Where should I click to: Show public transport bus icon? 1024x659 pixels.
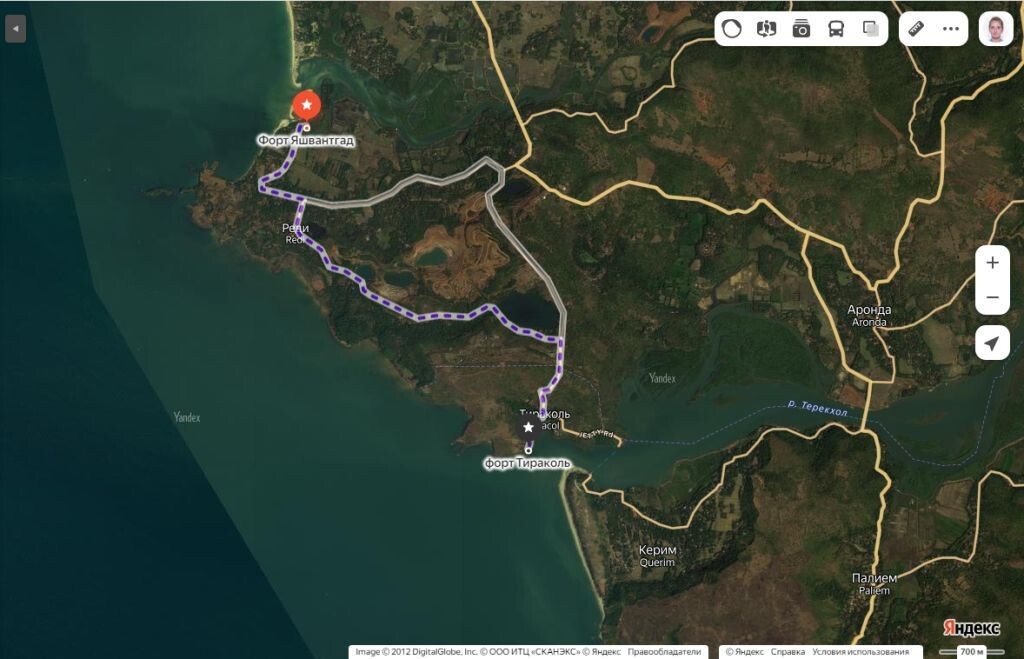[836, 29]
